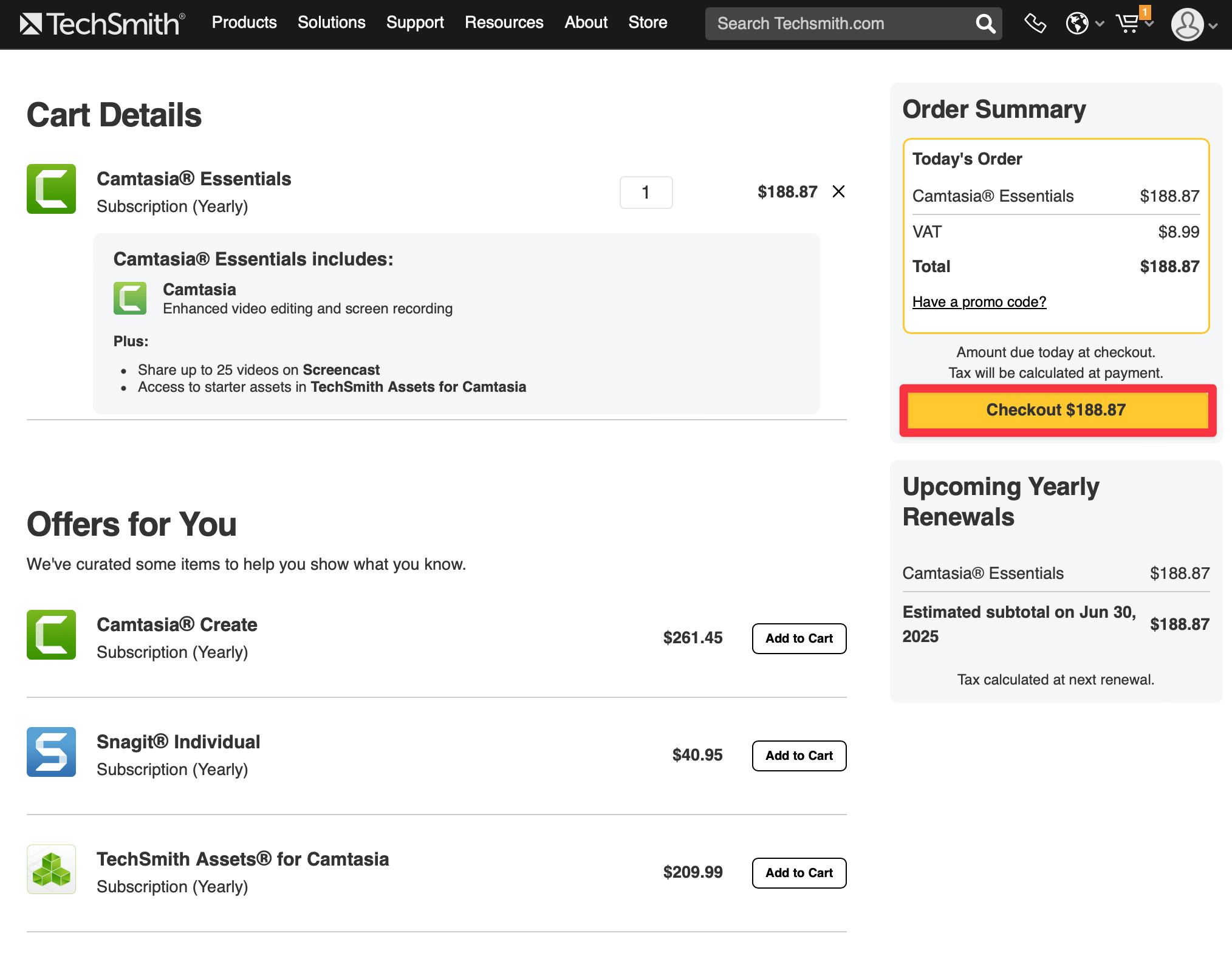The height and width of the screenshot is (967, 1232).
Task: Click the quantity field for Camtasia Essentials
Action: point(646,193)
